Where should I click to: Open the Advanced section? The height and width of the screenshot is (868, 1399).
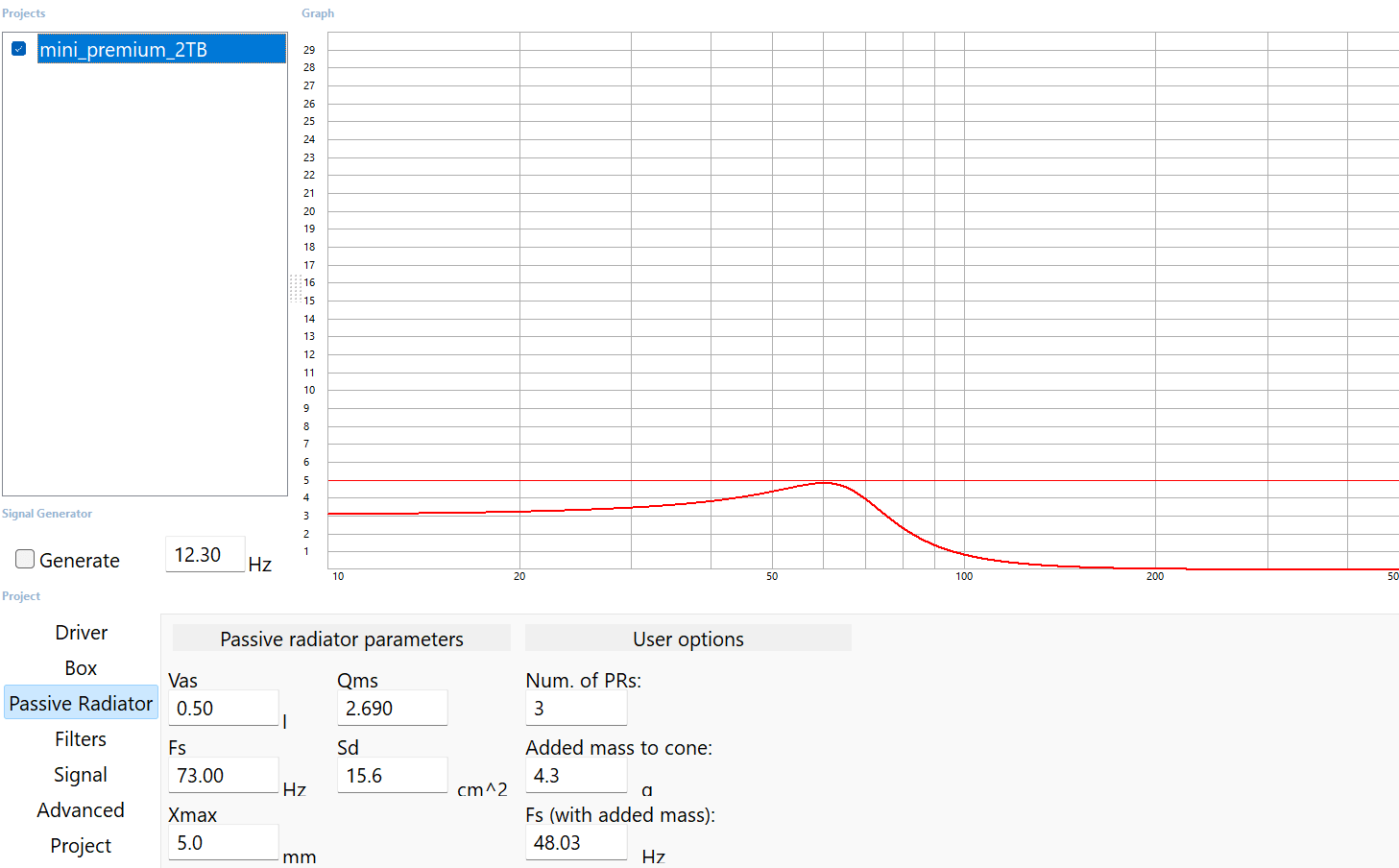(x=82, y=810)
